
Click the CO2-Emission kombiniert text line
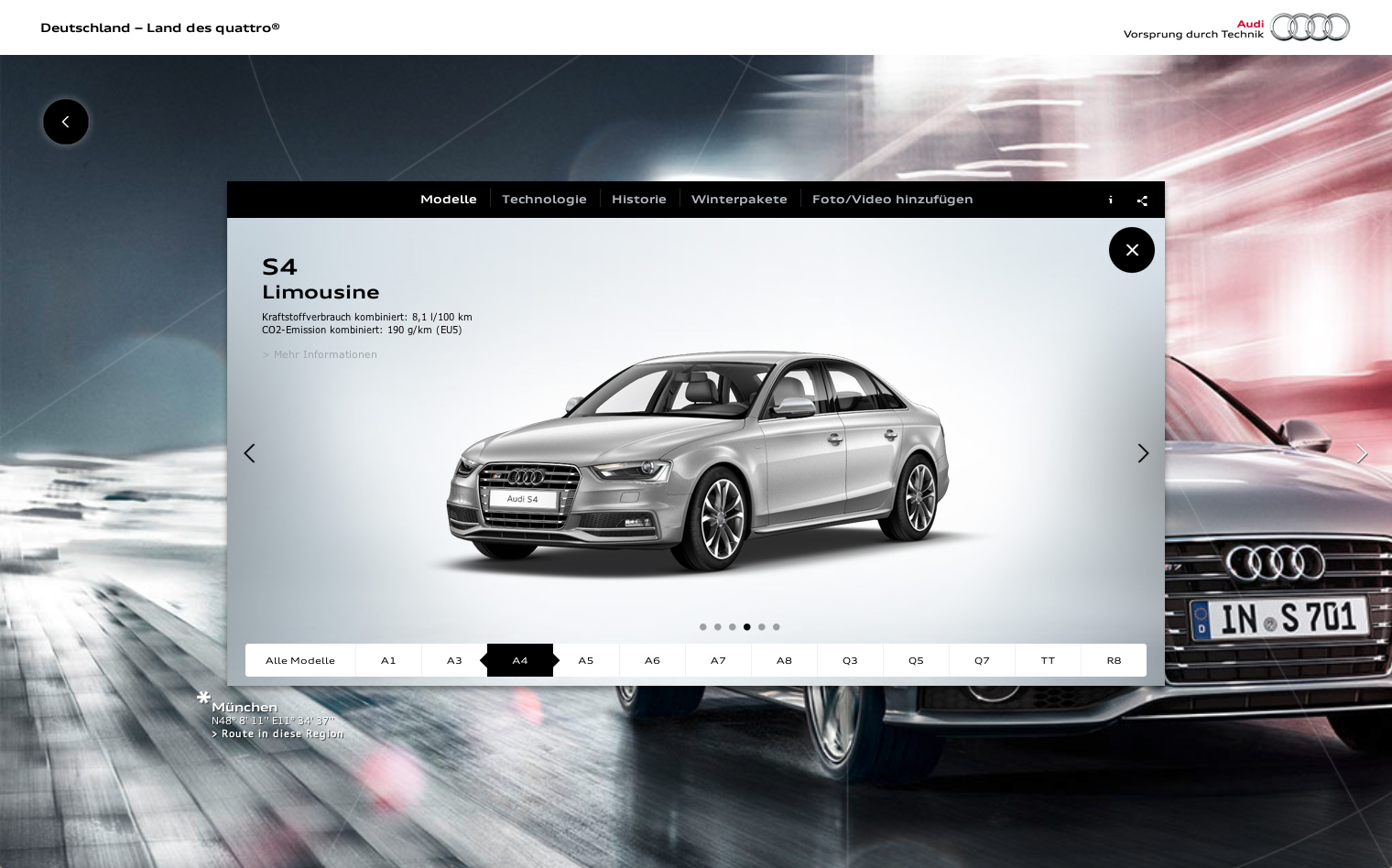tap(362, 330)
